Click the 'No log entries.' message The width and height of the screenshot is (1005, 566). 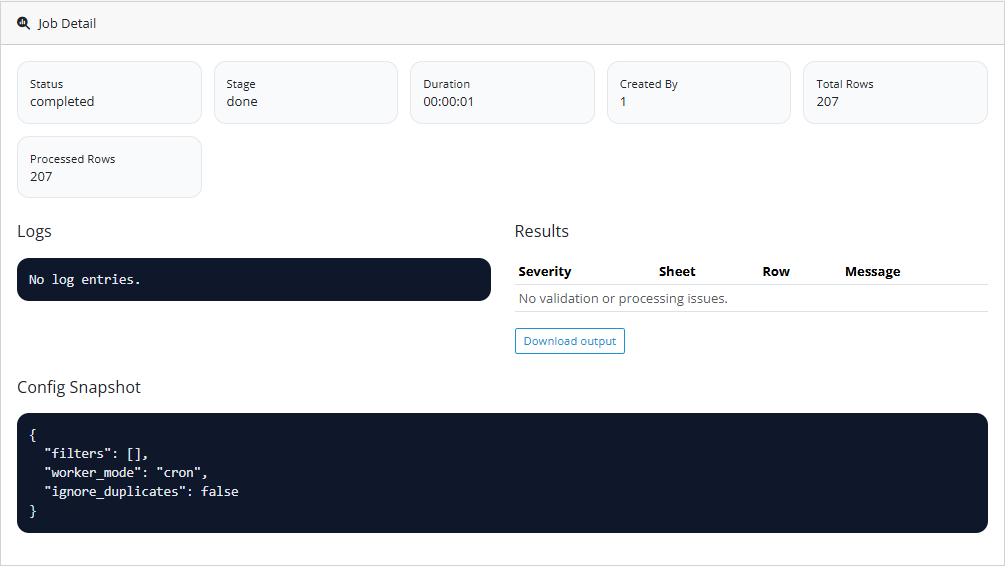(x=85, y=279)
